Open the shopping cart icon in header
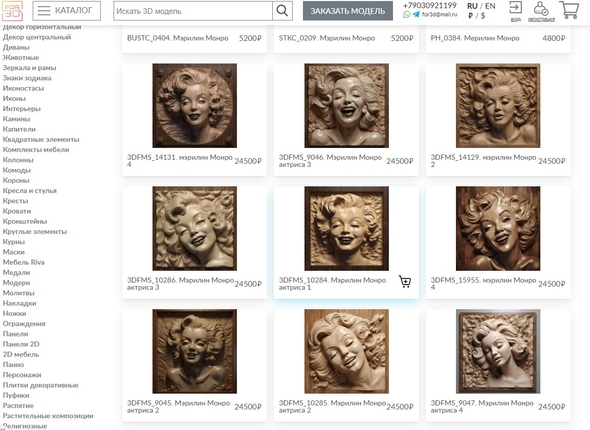Image resolution: width=590 pixels, height=430 pixels. tap(569, 10)
